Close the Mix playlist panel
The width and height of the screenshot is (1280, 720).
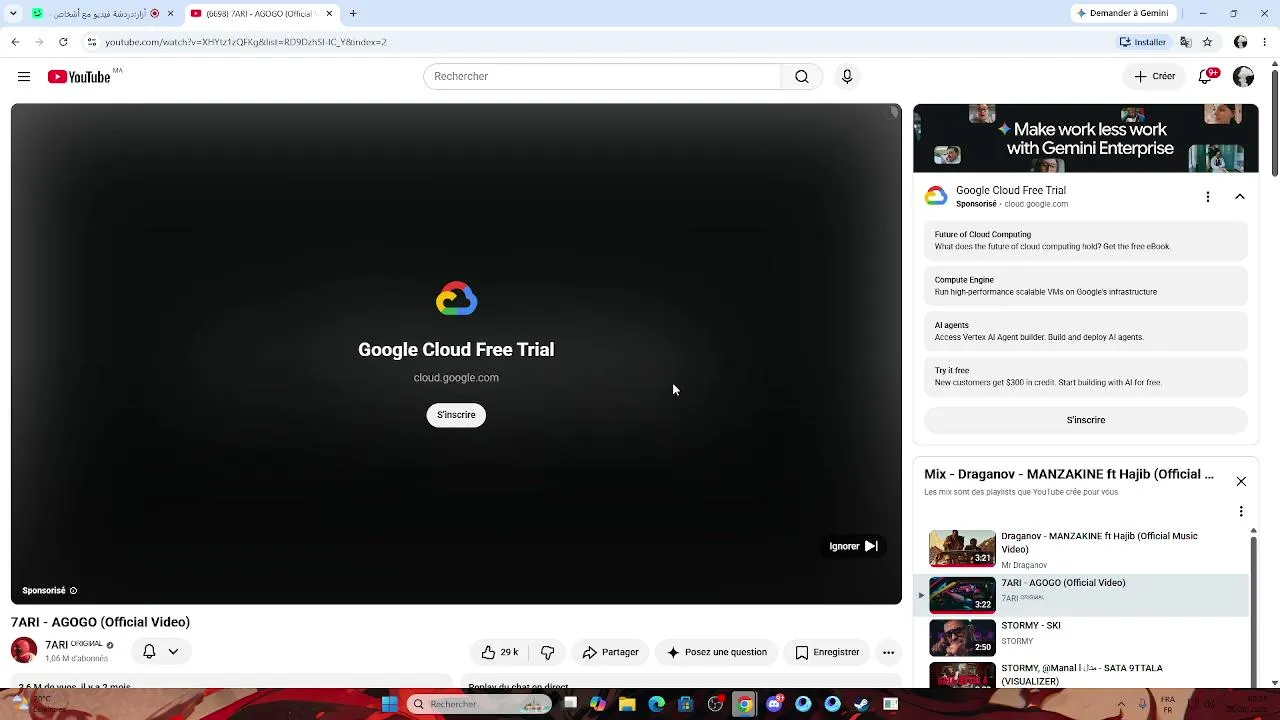[1241, 481]
